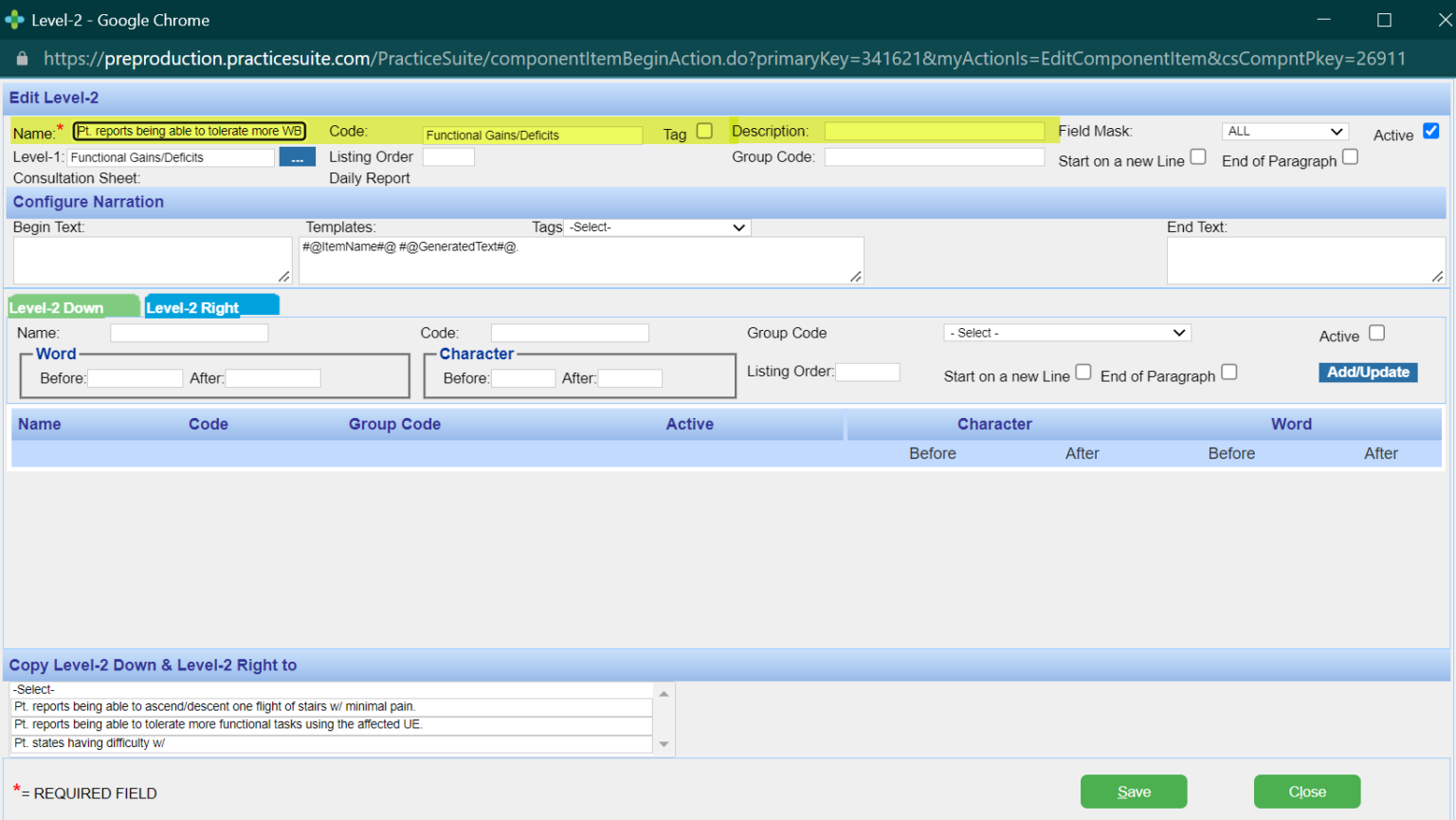Enable Active checkbox in the Level-2 Right section

point(1375,332)
